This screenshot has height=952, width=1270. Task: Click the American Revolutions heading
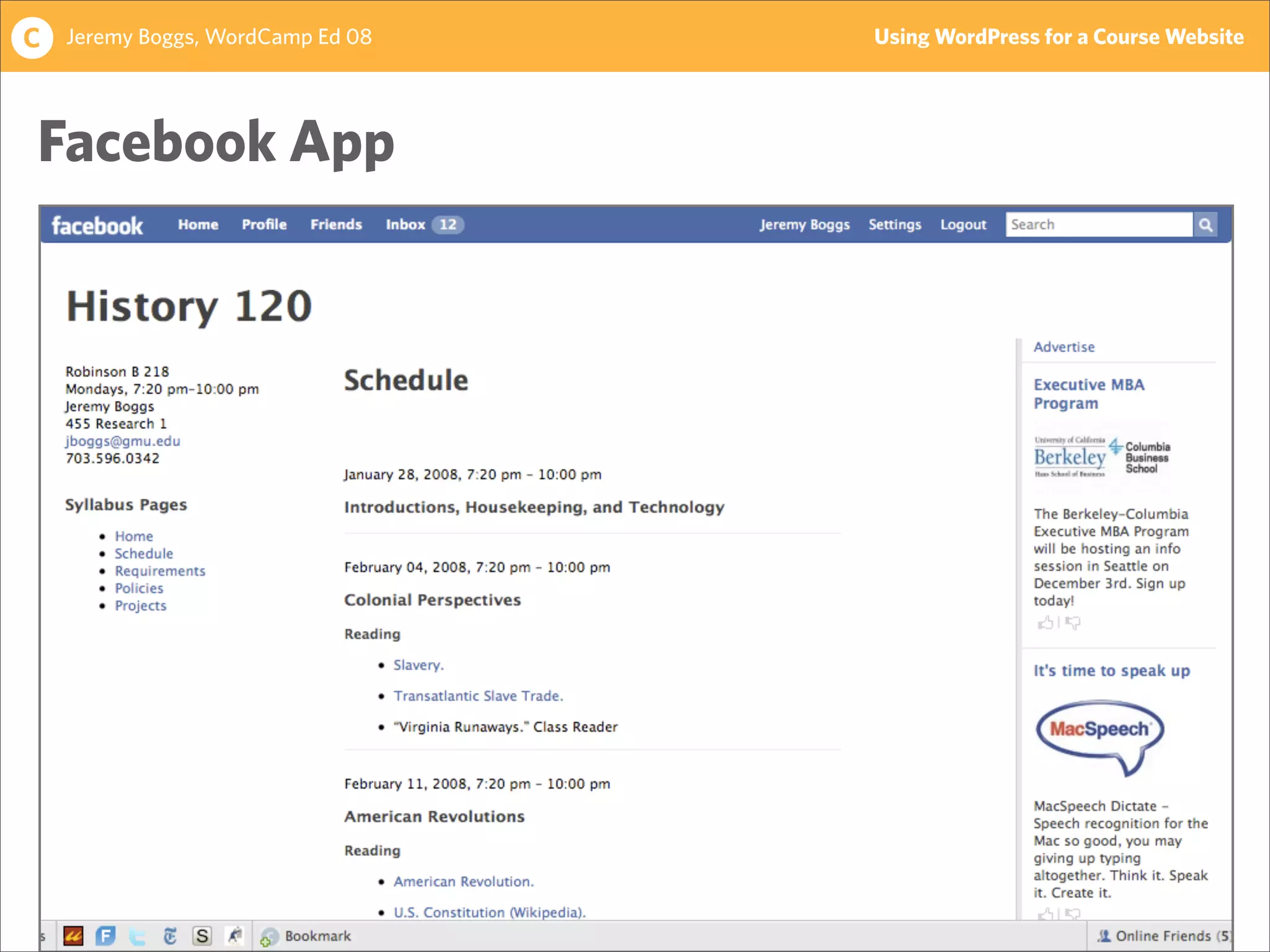click(434, 817)
